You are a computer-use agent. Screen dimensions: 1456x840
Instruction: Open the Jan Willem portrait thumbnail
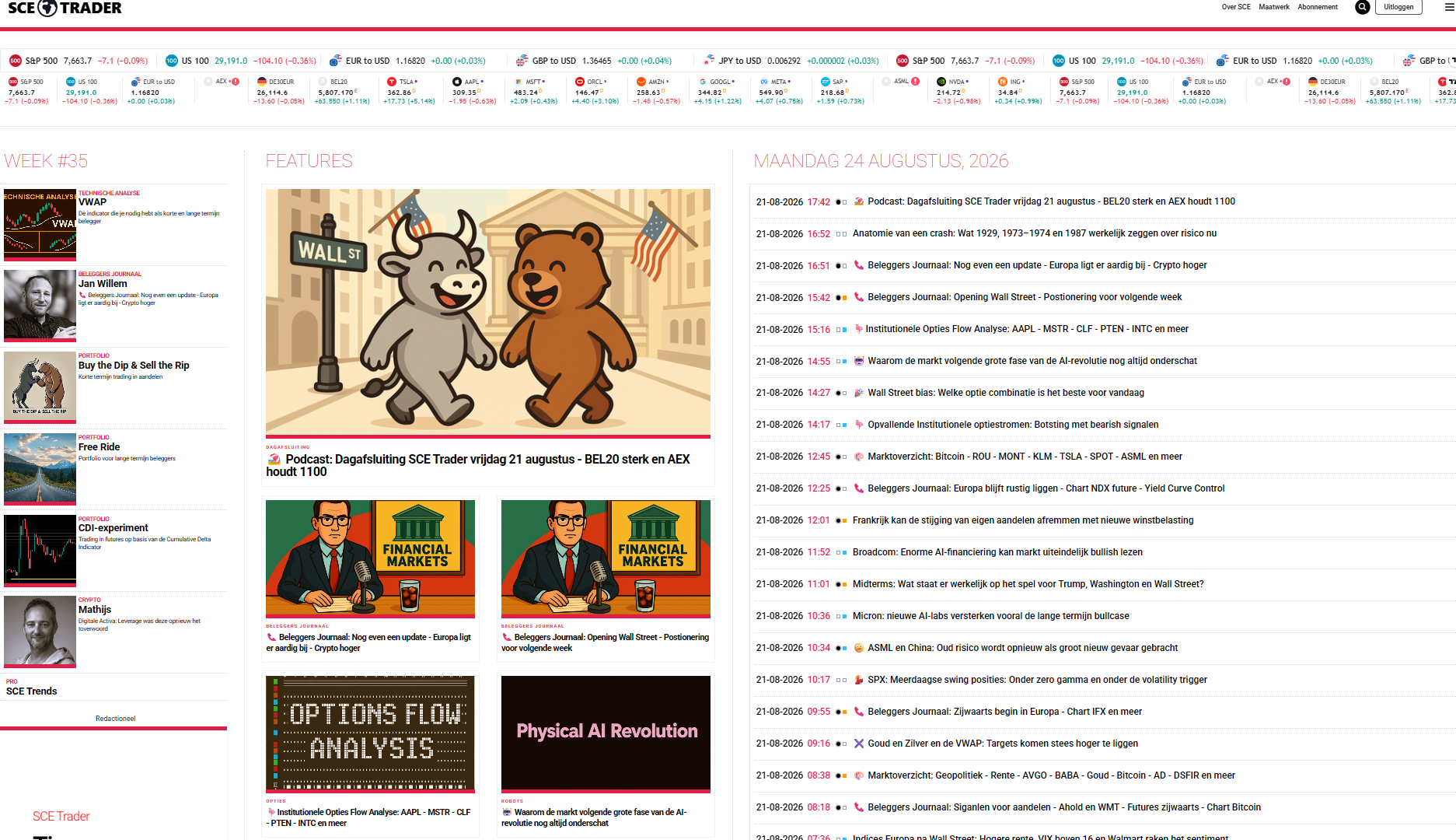[x=40, y=304]
